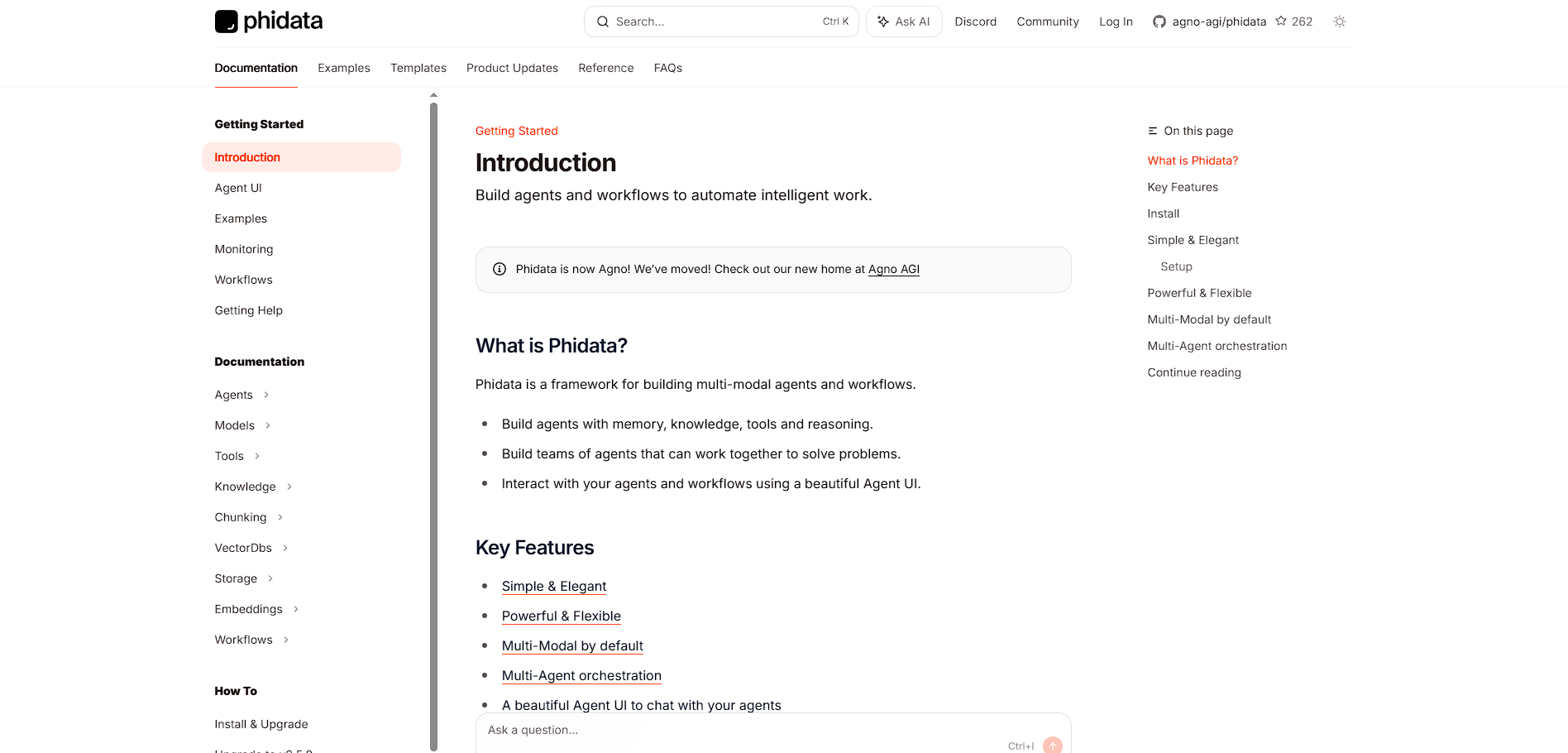The height and width of the screenshot is (753, 1568).
Task: Click the On this page list icon
Action: [1153, 131]
